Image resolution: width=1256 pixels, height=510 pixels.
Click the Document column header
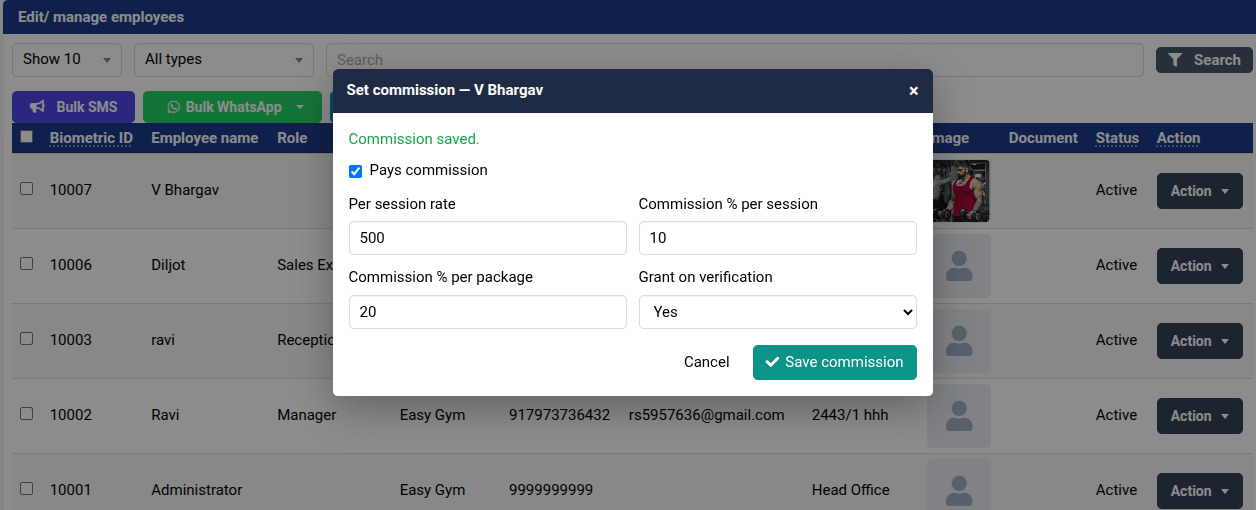tap(1043, 138)
